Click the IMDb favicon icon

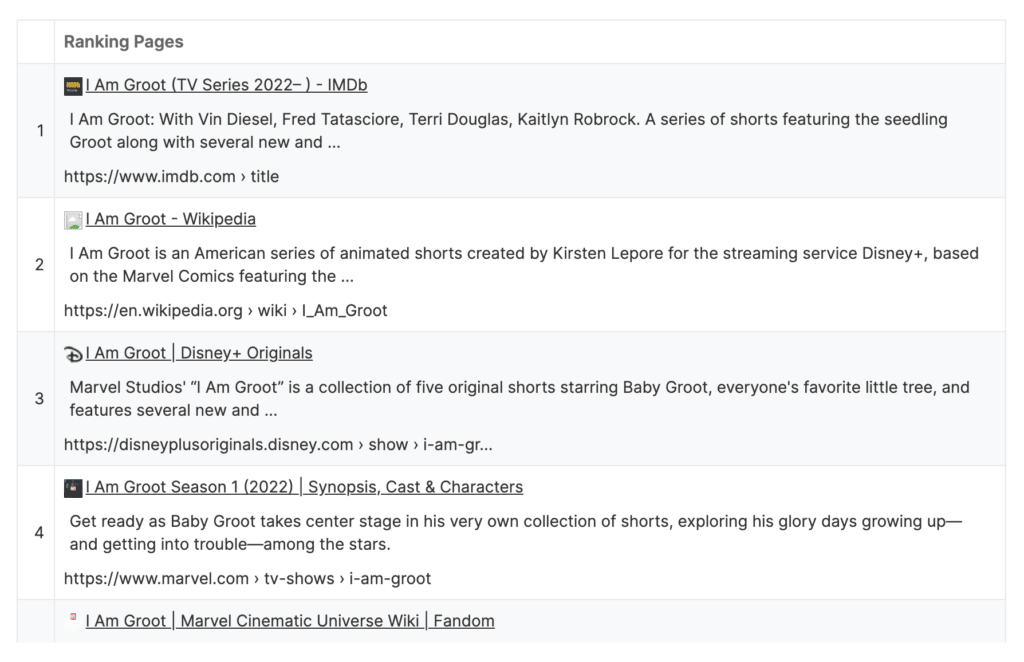(x=73, y=86)
